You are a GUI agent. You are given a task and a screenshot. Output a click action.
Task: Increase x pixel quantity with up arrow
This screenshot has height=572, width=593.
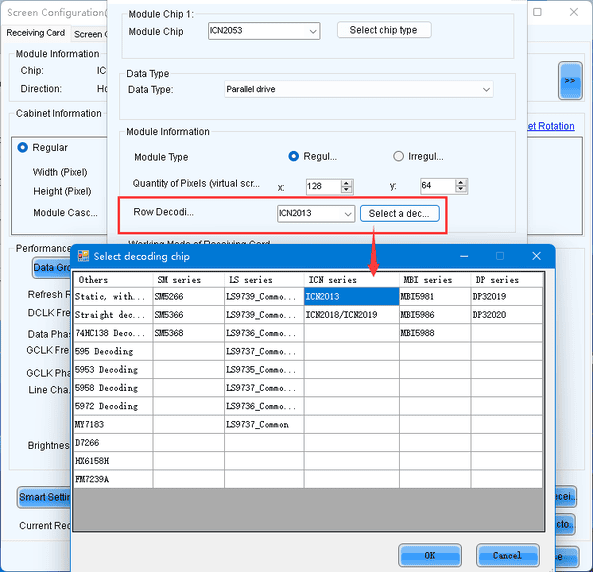pyautogui.click(x=346, y=183)
